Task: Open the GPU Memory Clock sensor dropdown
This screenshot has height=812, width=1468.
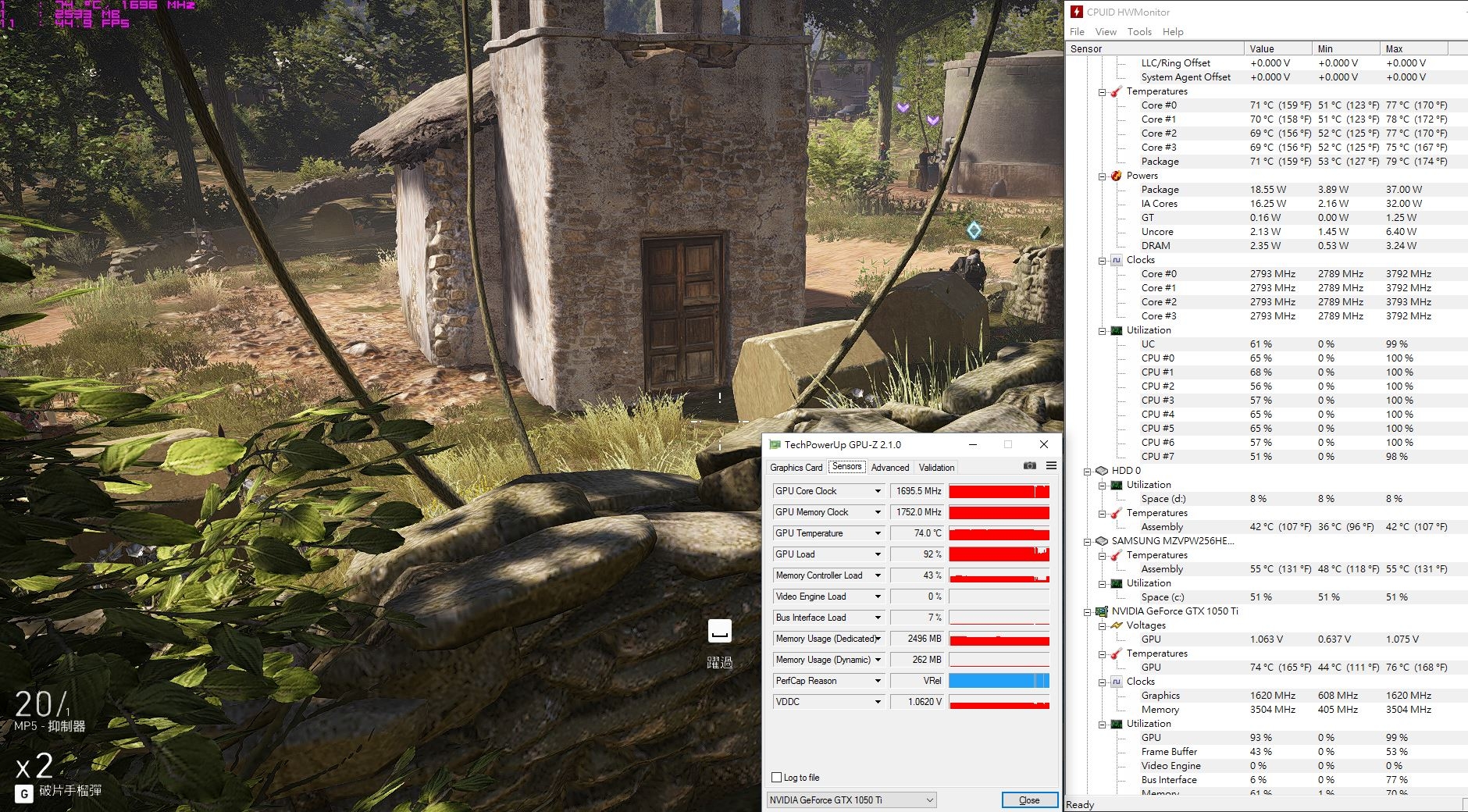Action: tap(878, 512)
